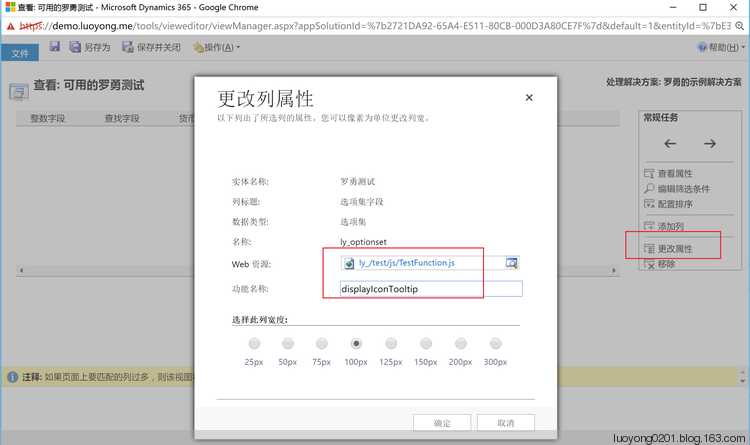
Task: Click the function name field displayIconTooltip
Action: 431,289
